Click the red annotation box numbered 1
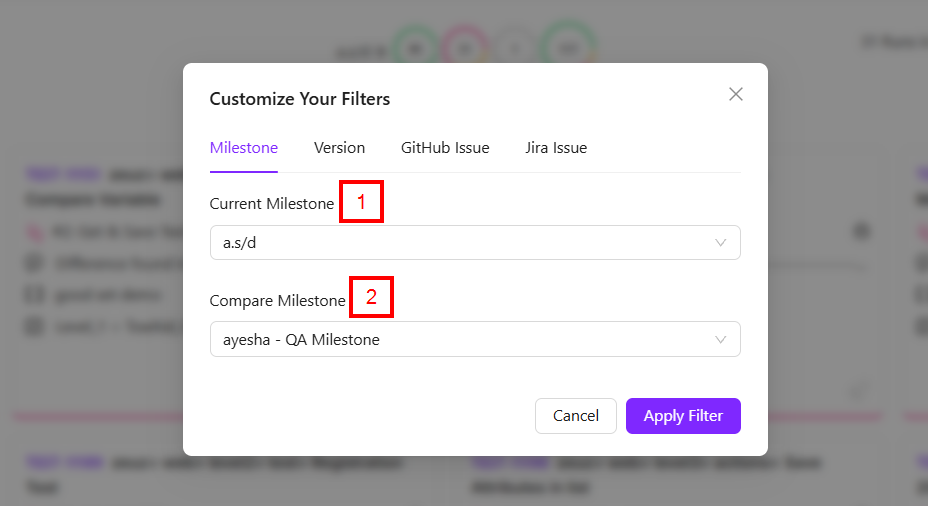 (362, 202)
